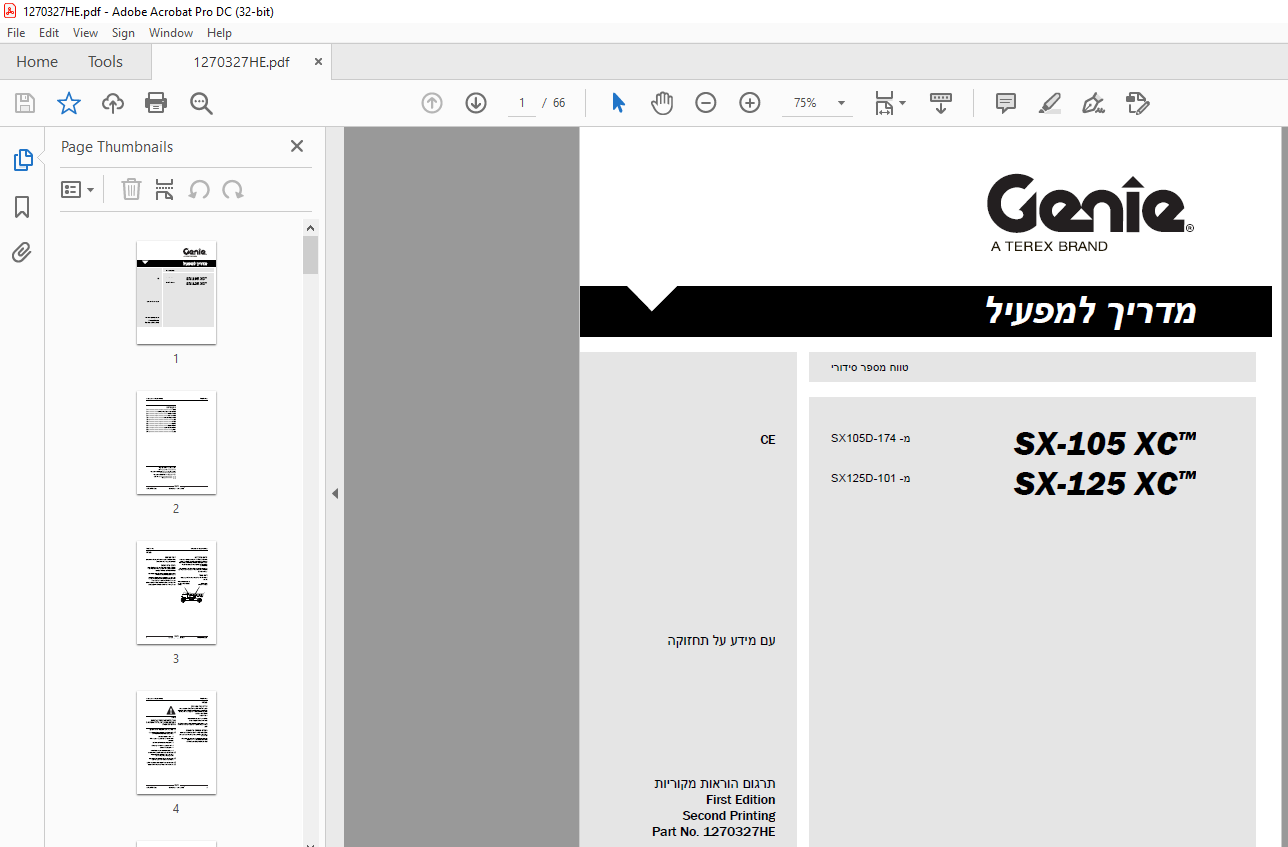Viewport: 1288px width, 847px height.
Task: Add file to starred bookmarks
Action: click(68, 103)
